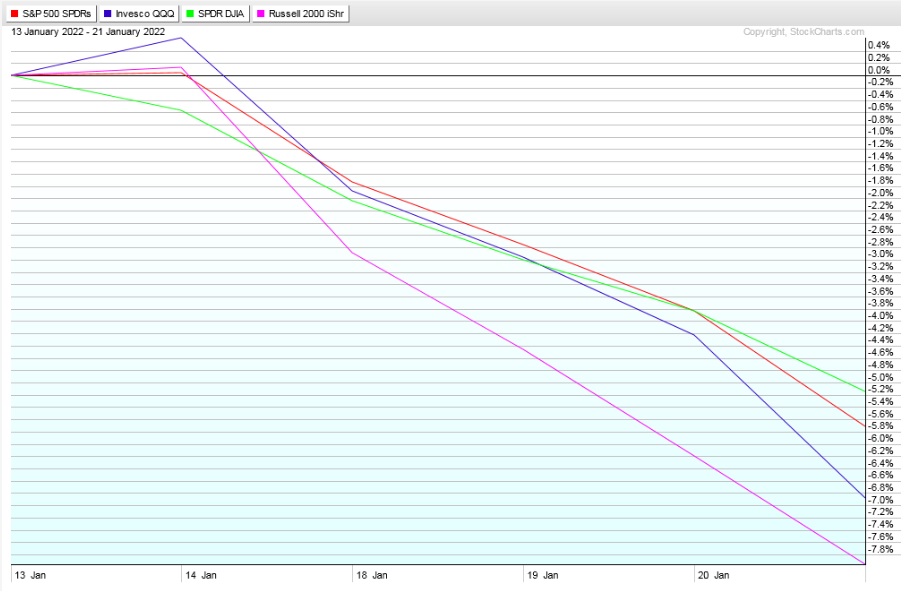Click the -7.0% y-axis label
906x592 pixels.
click(x=881, y=500)
